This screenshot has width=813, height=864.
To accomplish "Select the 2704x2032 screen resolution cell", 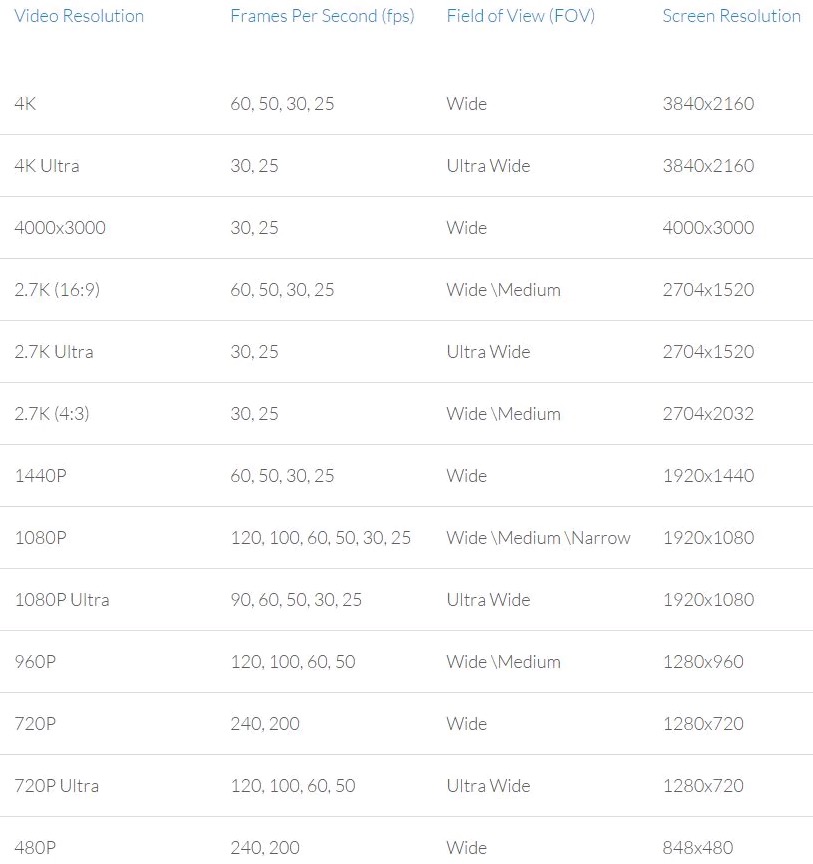I will tap(708, 414).
